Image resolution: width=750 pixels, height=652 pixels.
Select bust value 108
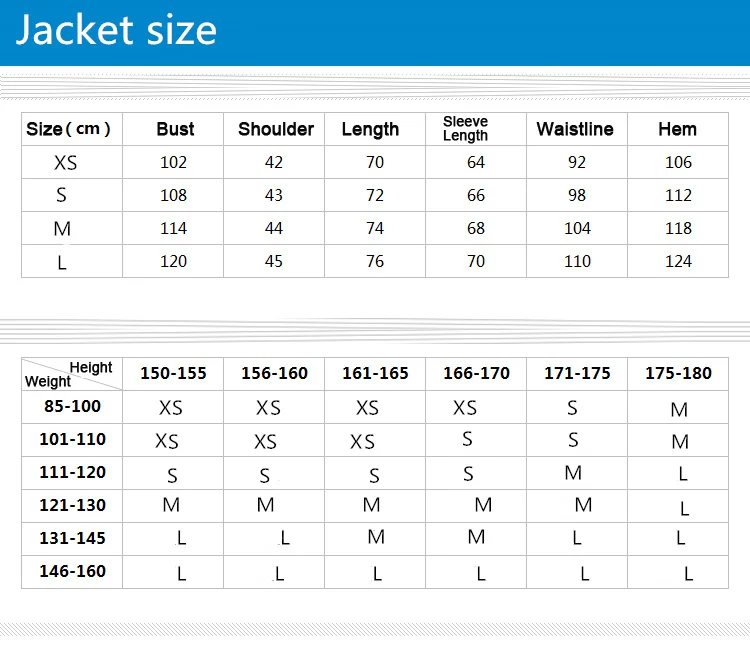click(173, 195)
